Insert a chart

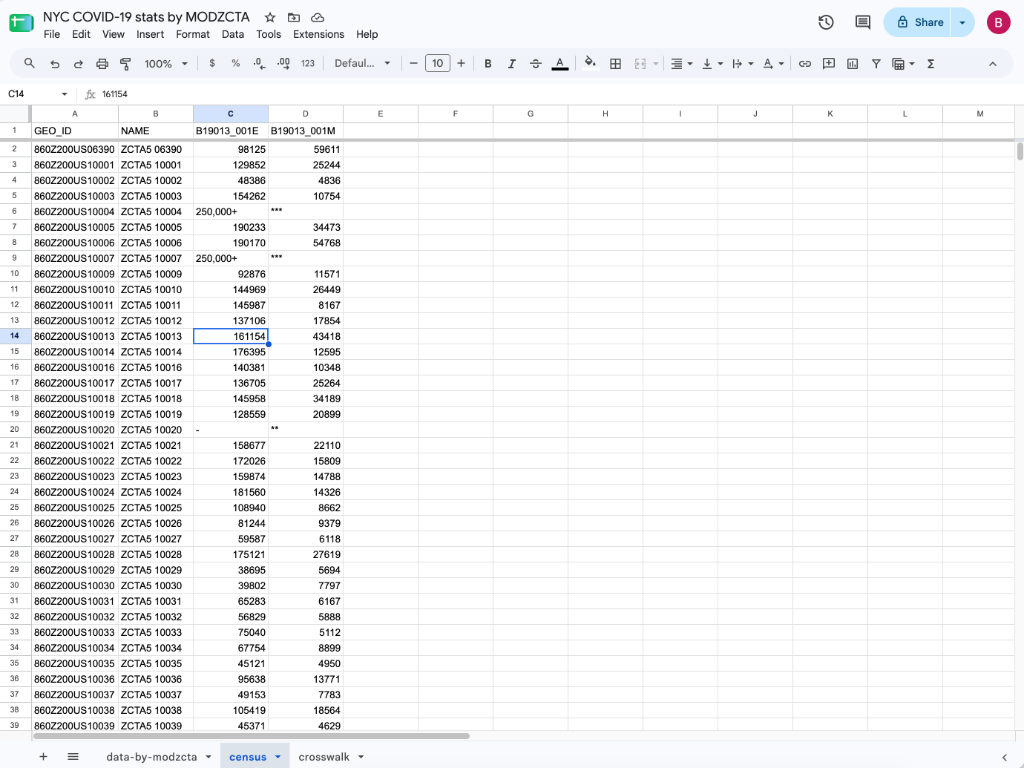(852, 63)
